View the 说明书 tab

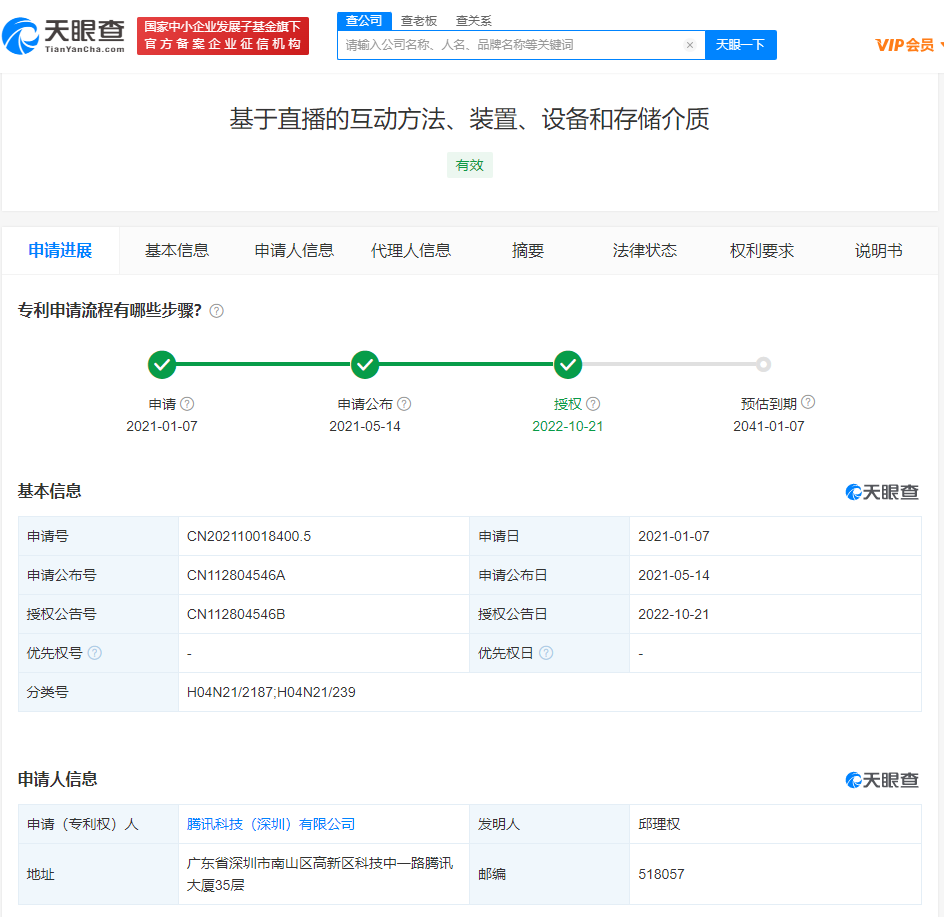(x=878, y=250)
